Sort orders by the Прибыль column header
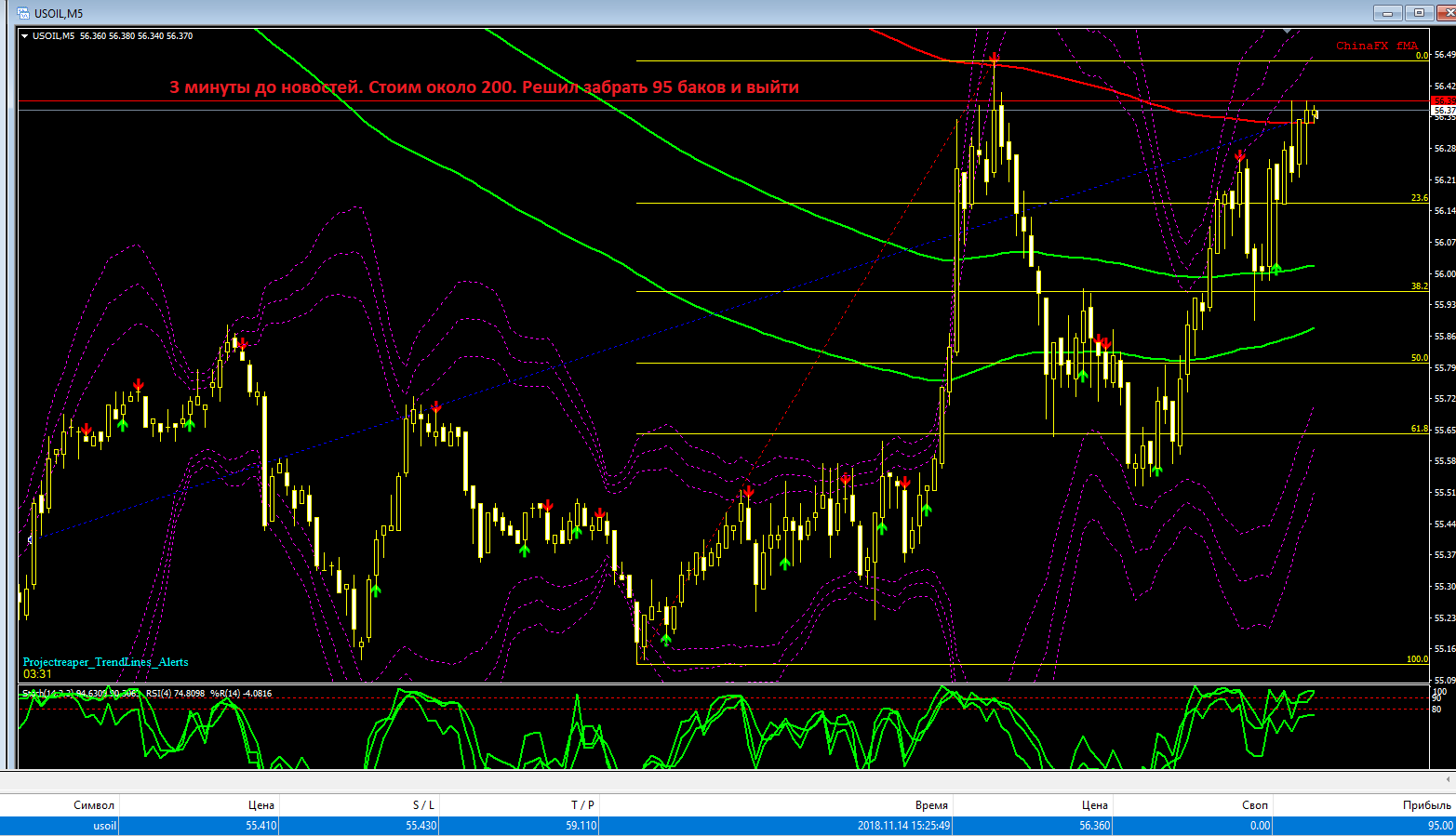Screen dimensions: 1456x836 (x=1427, y=805)
